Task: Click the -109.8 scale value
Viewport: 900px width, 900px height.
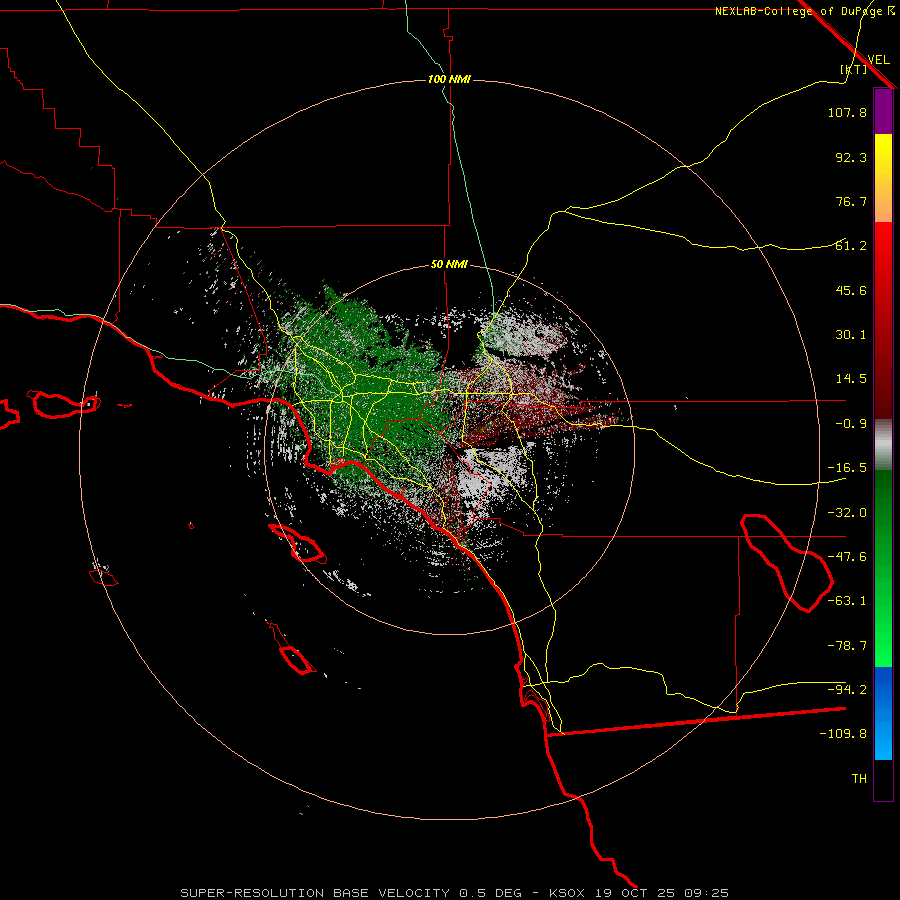Action: coord(843,734)
